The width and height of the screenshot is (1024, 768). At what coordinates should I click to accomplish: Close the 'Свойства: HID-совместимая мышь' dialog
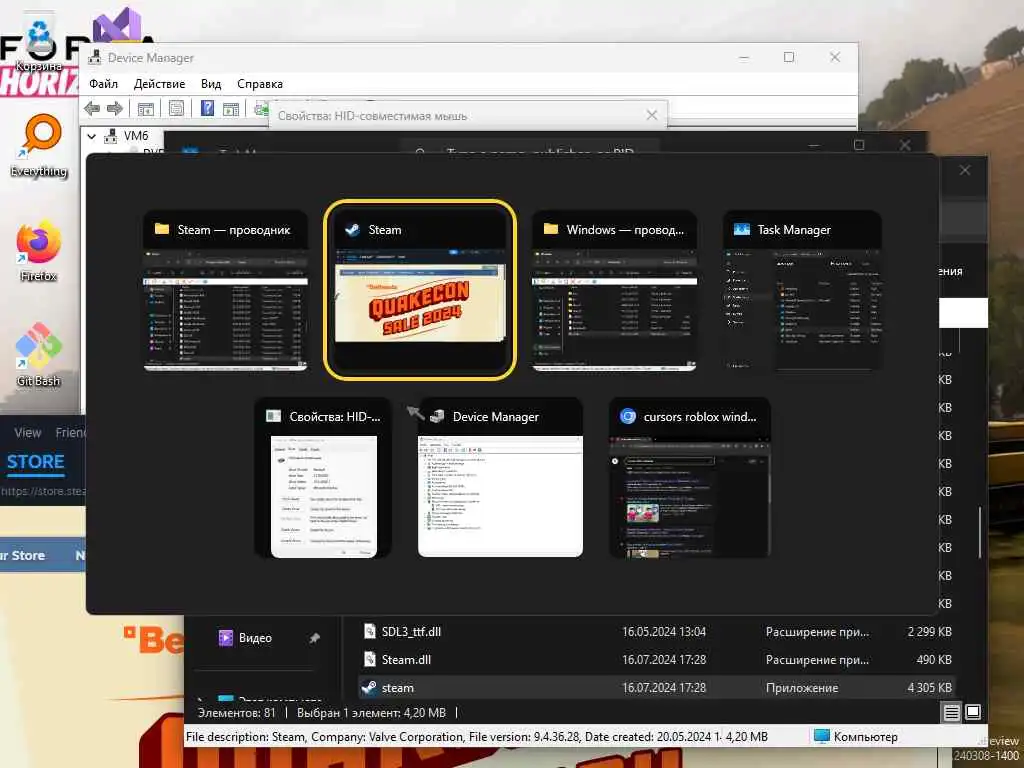click(x=652, y=115)
